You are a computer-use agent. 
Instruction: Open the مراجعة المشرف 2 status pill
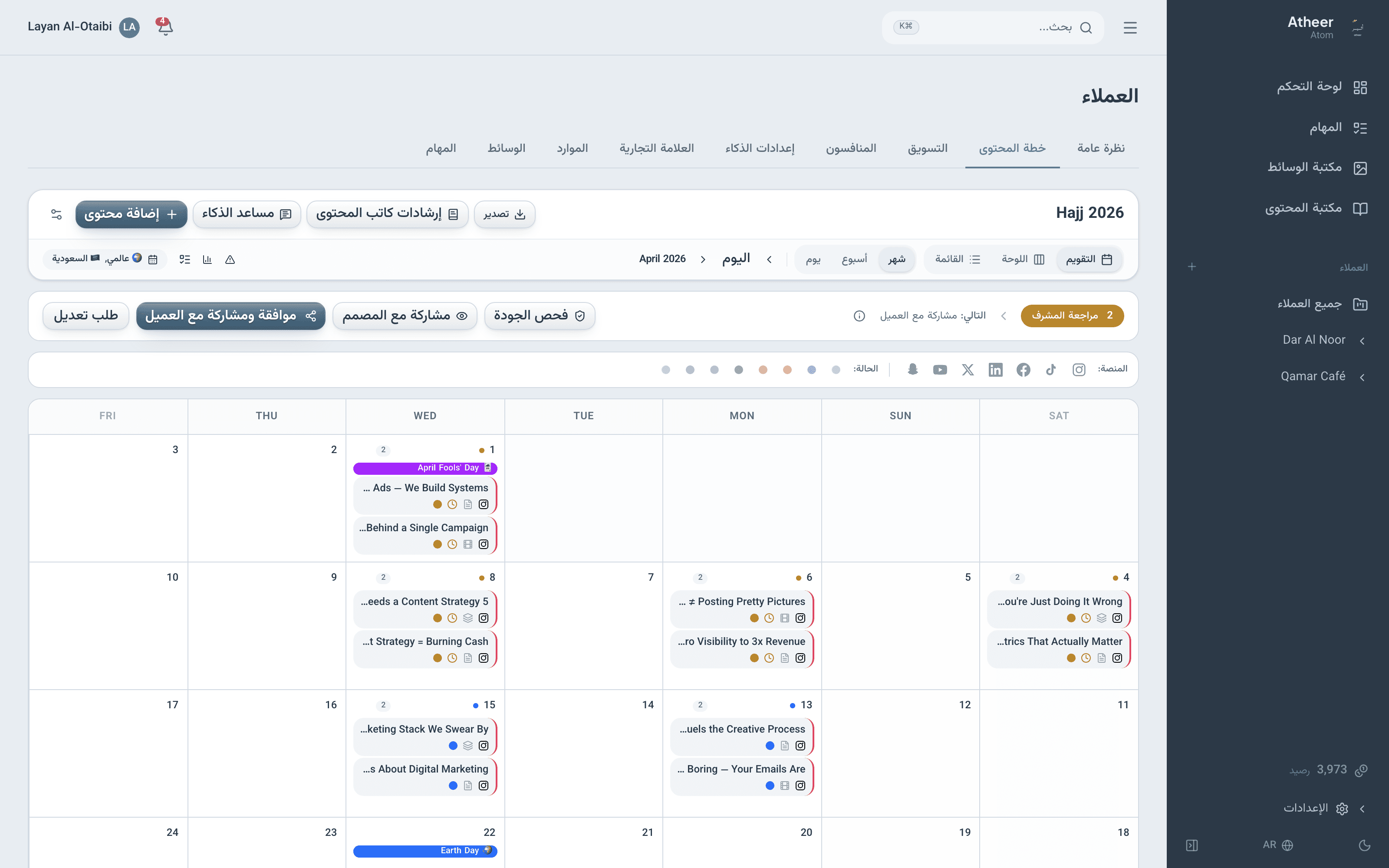tap(1072, 316)
